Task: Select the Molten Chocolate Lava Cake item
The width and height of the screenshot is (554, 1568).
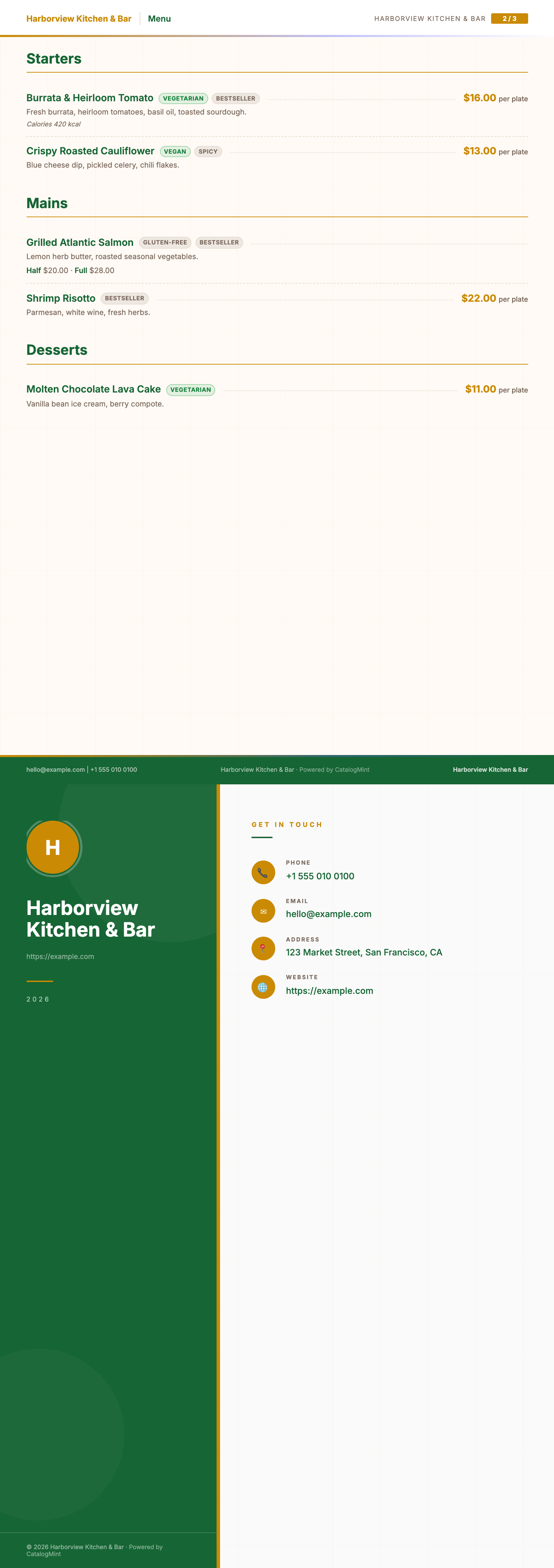Action: pos(93,389)
